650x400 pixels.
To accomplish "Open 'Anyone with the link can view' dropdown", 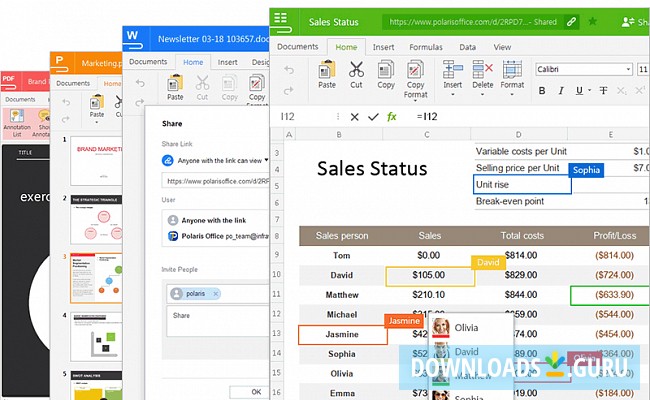I will [266, 160].
